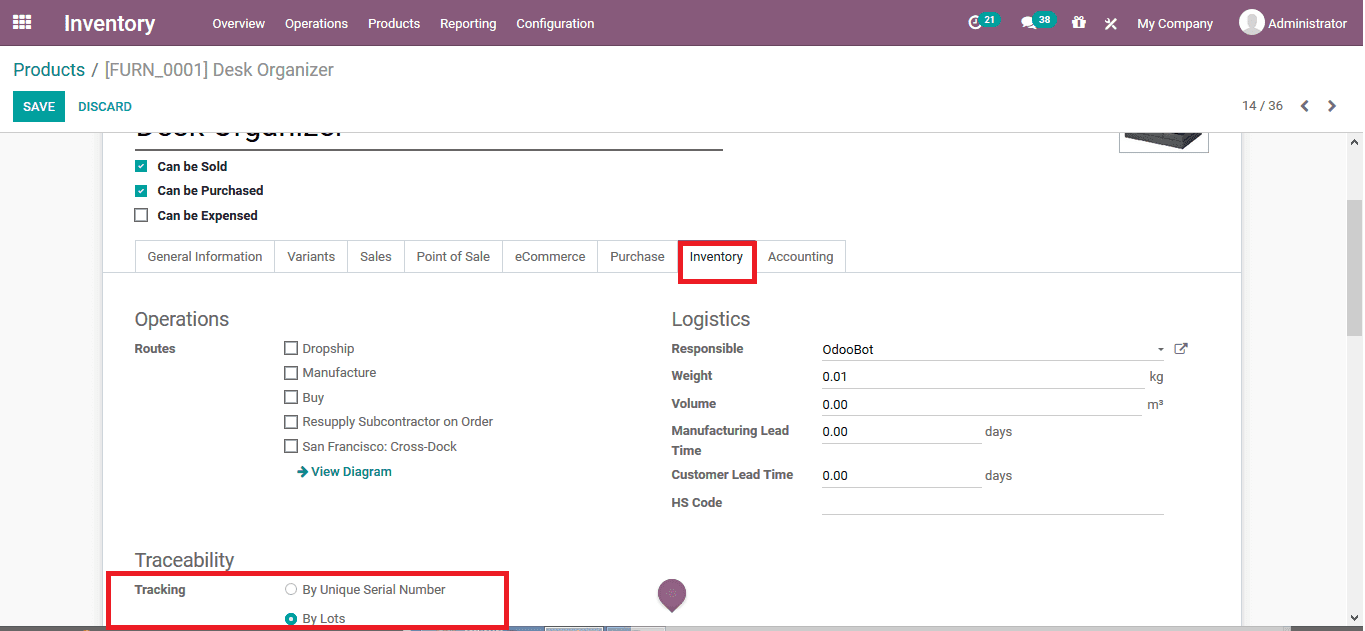
Task: Open the messages chat icon with 38
Action: pos(1028,23)
